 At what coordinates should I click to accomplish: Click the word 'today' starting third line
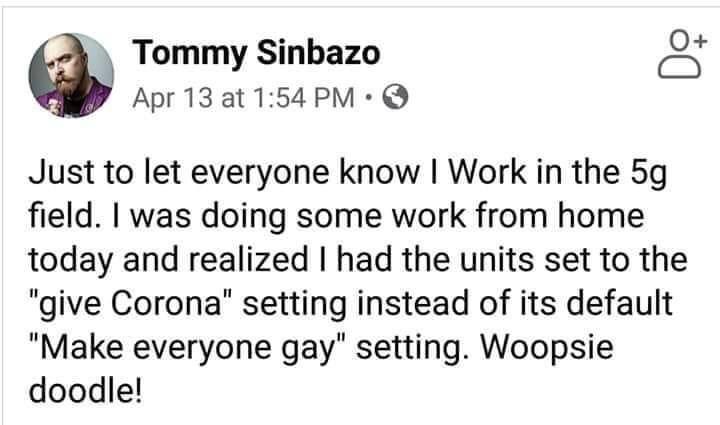click(x=71, y=261)
